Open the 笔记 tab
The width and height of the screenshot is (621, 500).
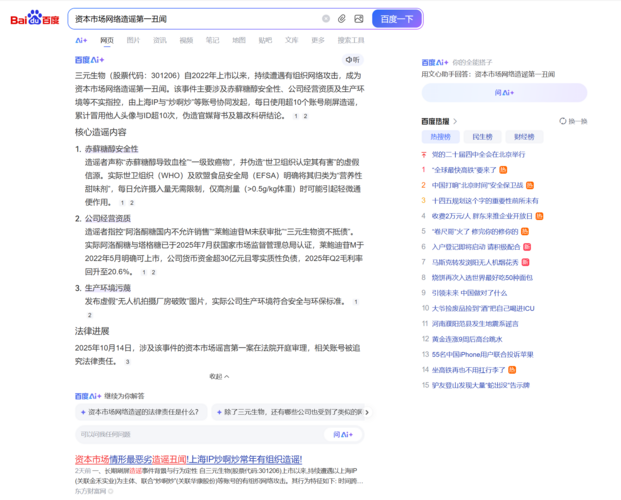pyautogui.click(x=212, y=40)
